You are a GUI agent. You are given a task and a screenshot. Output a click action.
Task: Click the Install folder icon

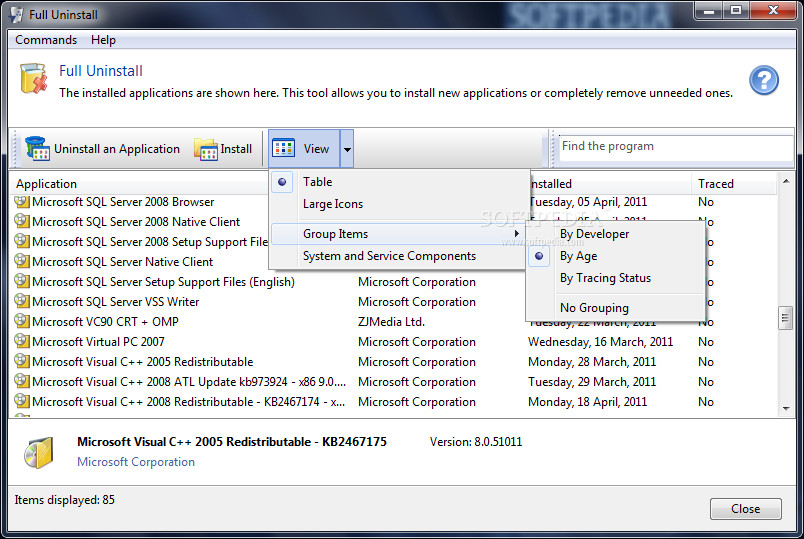(206, 149)
